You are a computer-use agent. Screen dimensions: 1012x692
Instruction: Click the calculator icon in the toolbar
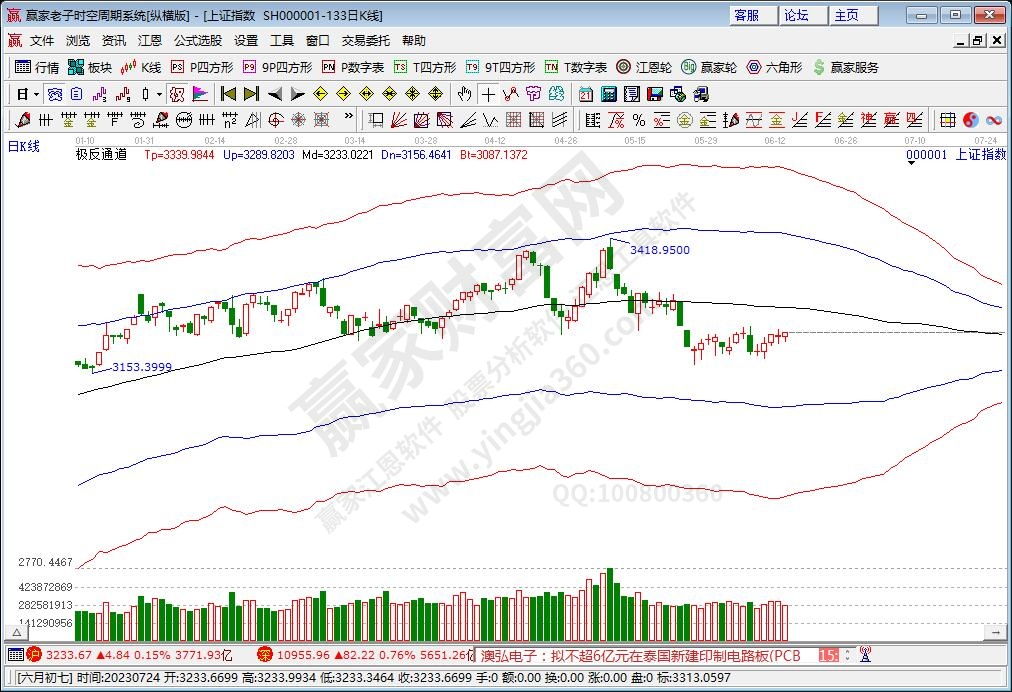[x=609, y=94]
